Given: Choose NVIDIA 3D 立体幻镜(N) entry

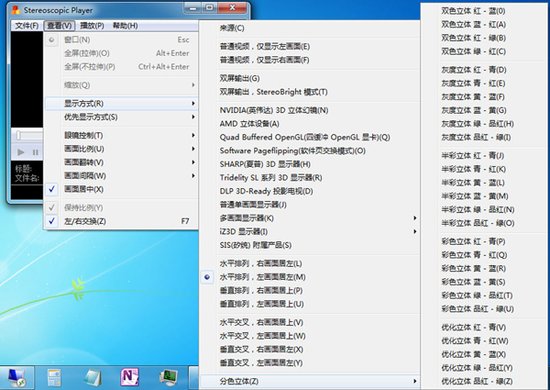Looking at the screenshot, I should pos(310,110).
